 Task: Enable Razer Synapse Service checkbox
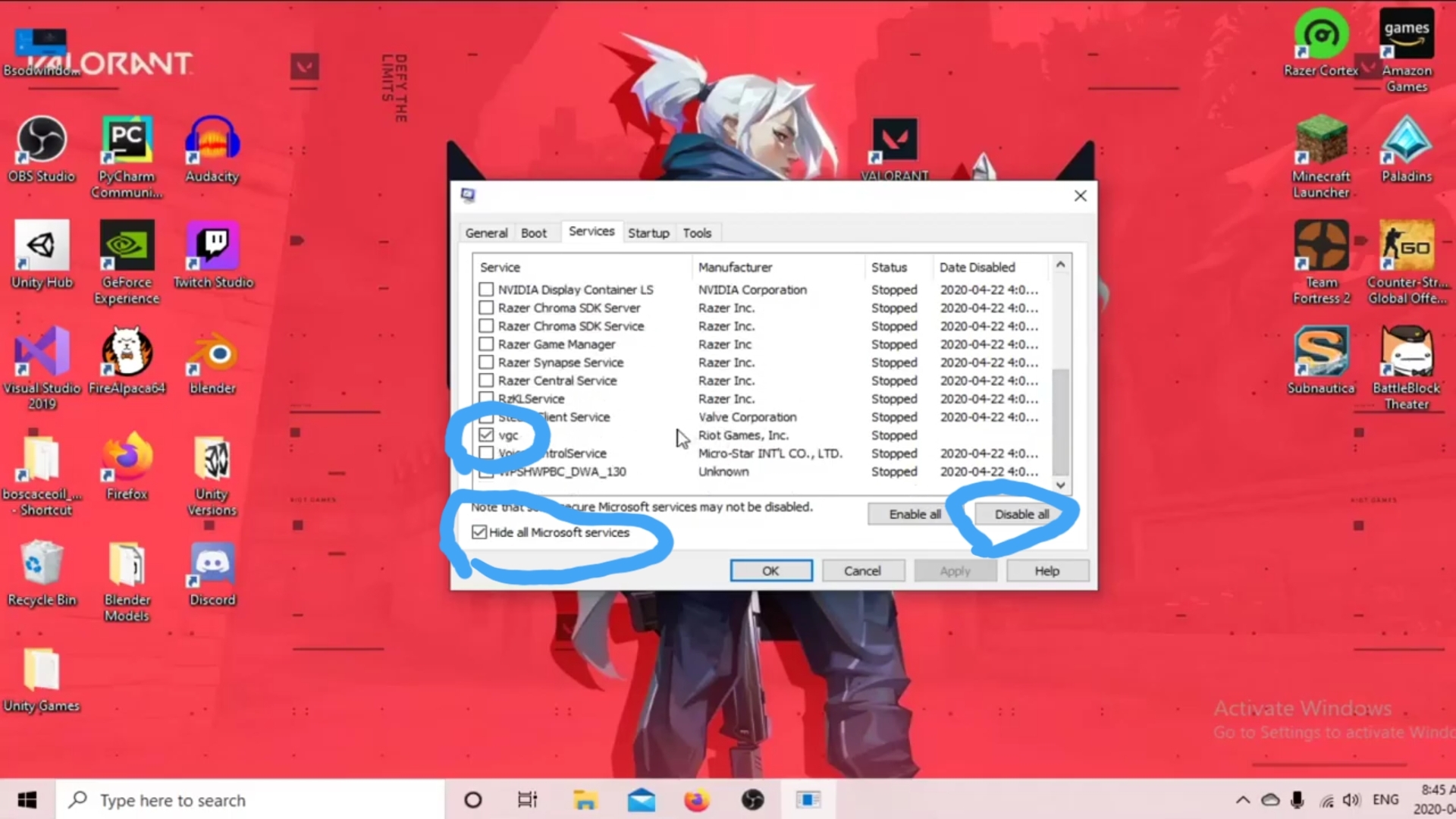(486, 362)
